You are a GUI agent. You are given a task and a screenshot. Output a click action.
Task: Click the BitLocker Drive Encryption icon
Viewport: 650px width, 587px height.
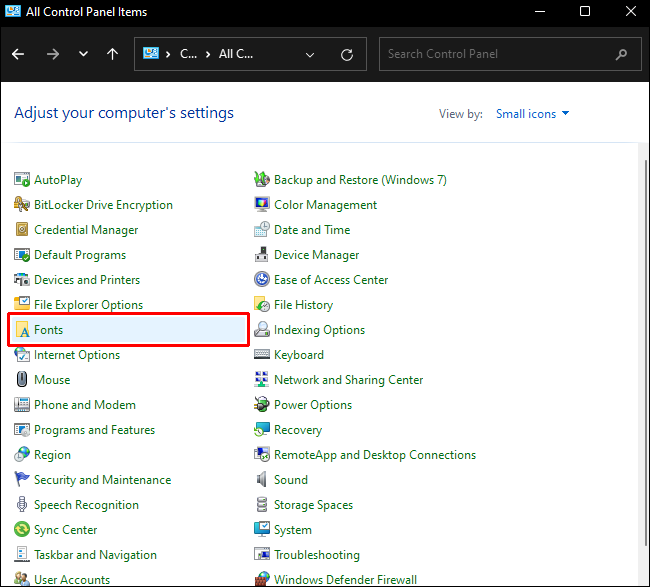tap(23, 205)
